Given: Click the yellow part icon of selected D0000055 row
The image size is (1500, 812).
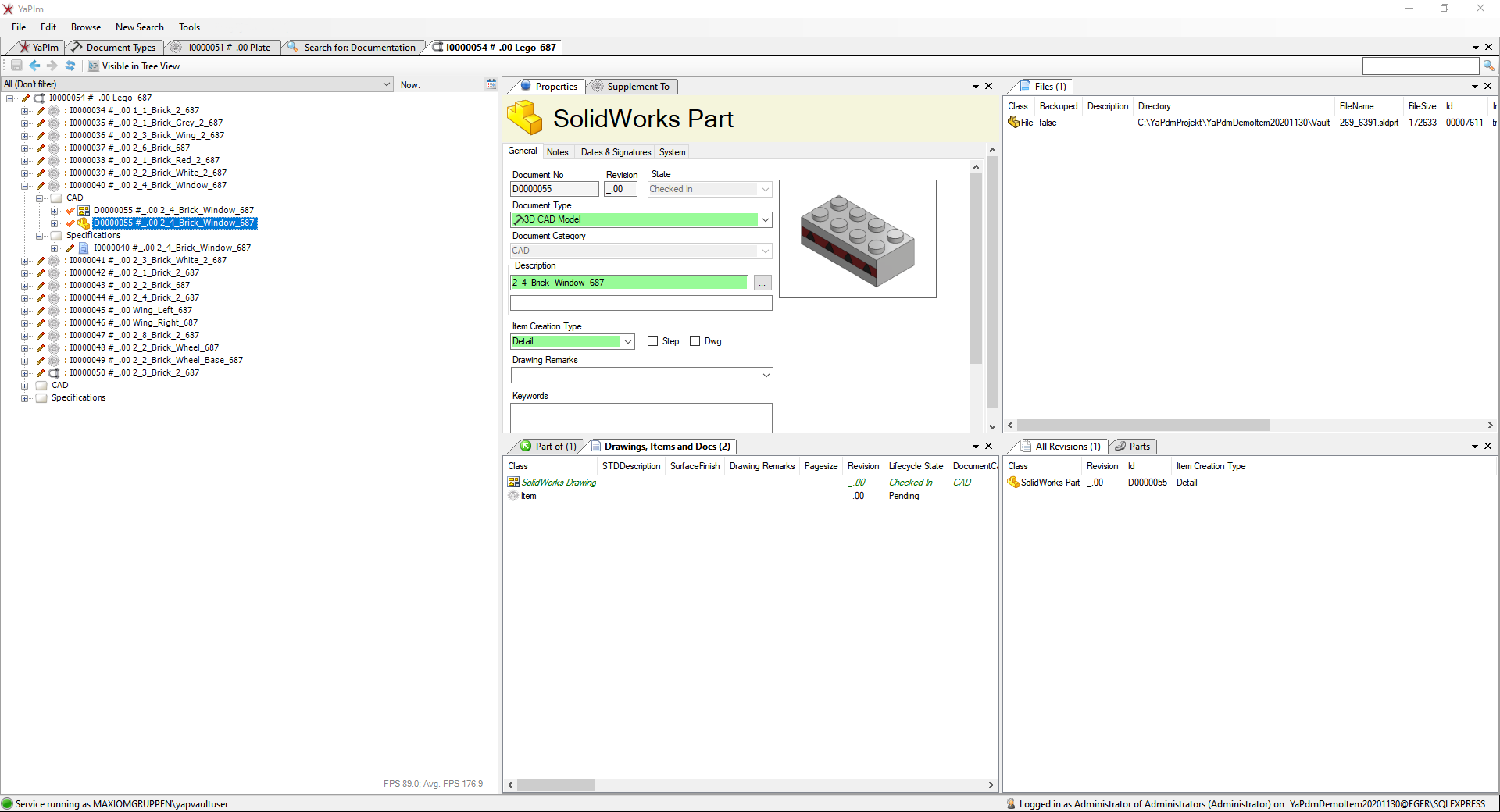Looking at the screenshot, I should click(84, 223).
